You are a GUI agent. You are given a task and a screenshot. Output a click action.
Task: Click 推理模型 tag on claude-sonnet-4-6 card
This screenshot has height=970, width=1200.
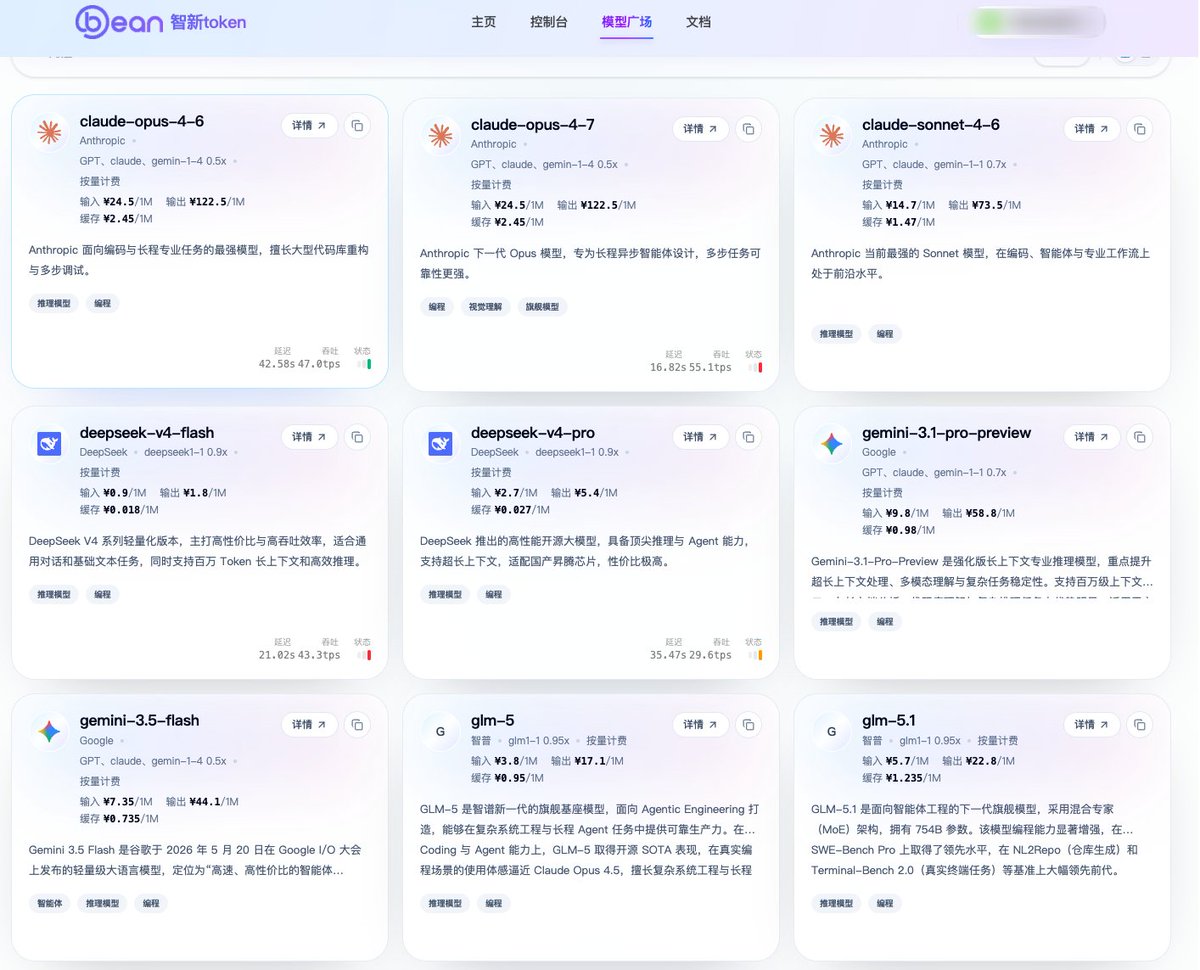(837, 334)
